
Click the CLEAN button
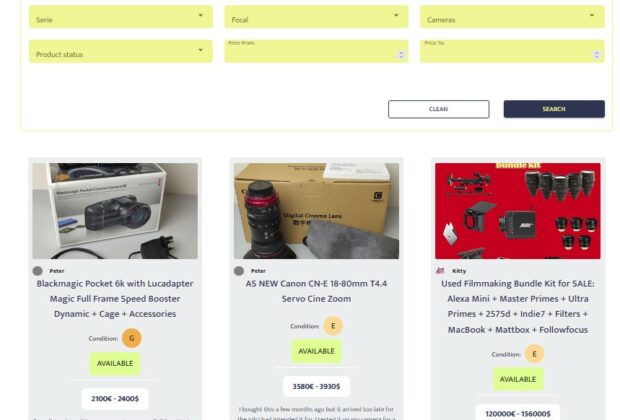pos(439,109)
